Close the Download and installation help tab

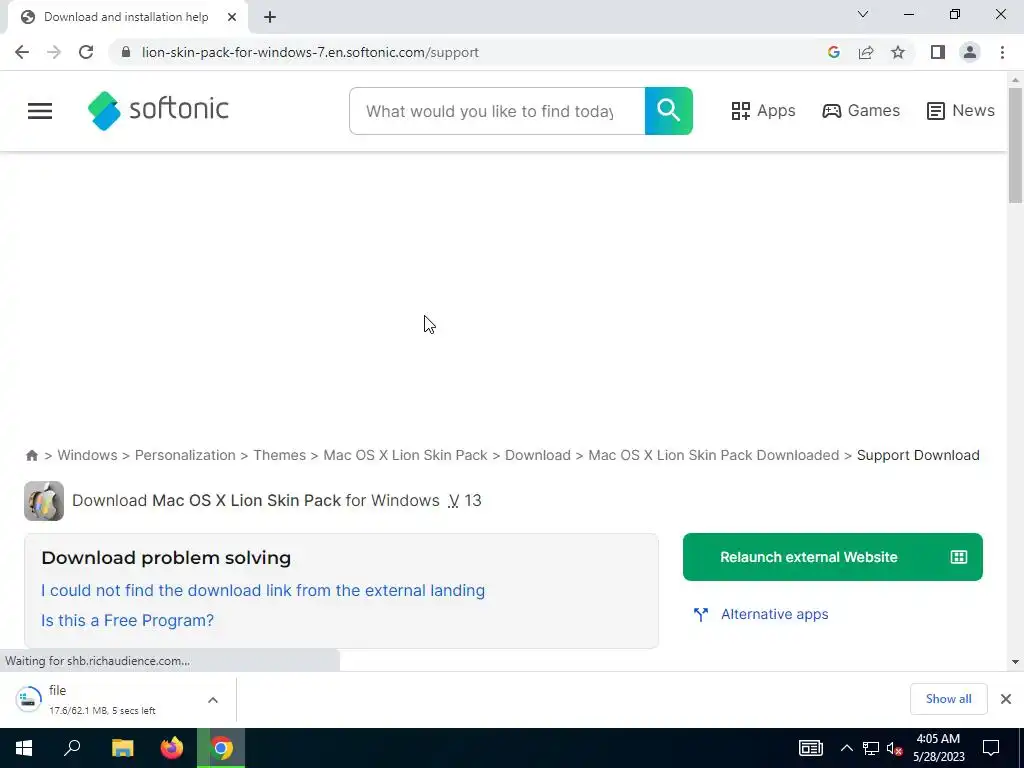232,17
